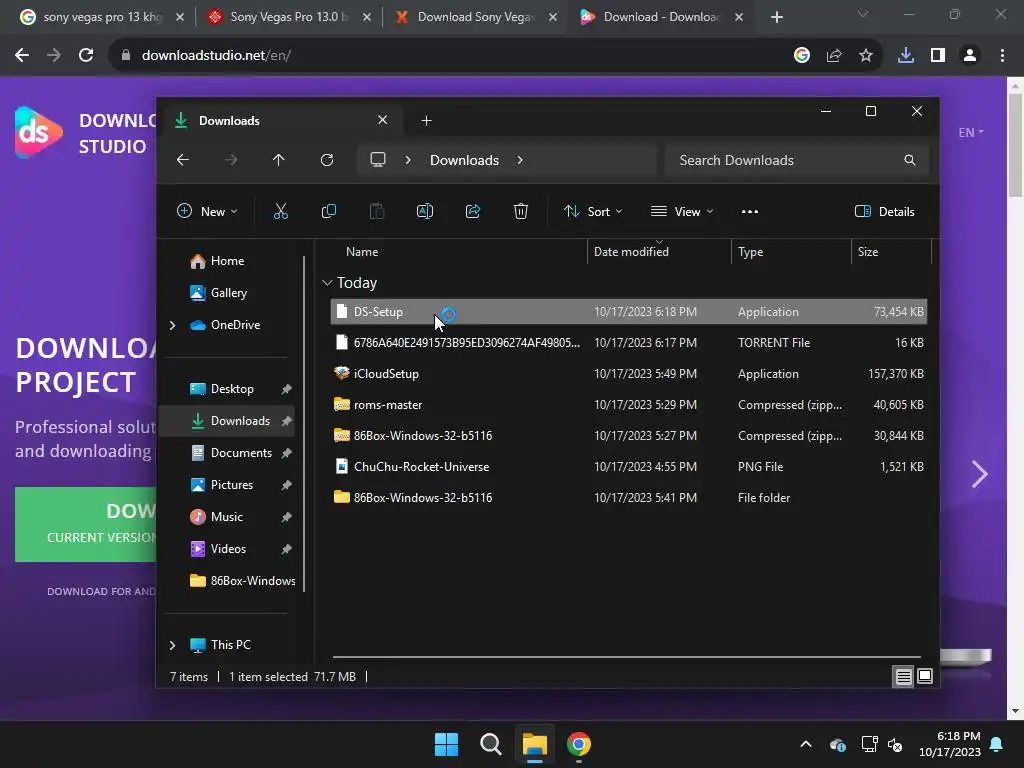
Task: Open Home in navigation pane
Action: pyautogui.click(x=227, y=261)
